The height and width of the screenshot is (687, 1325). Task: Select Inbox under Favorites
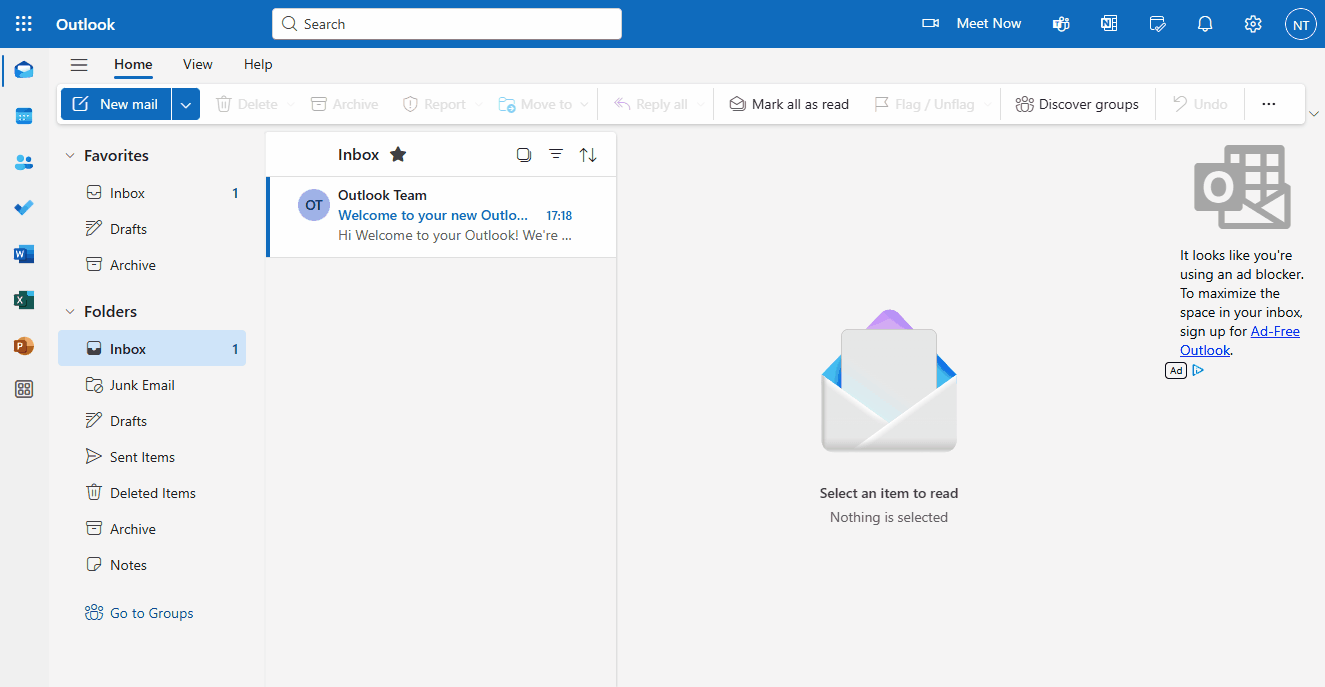tap(152, 193)
